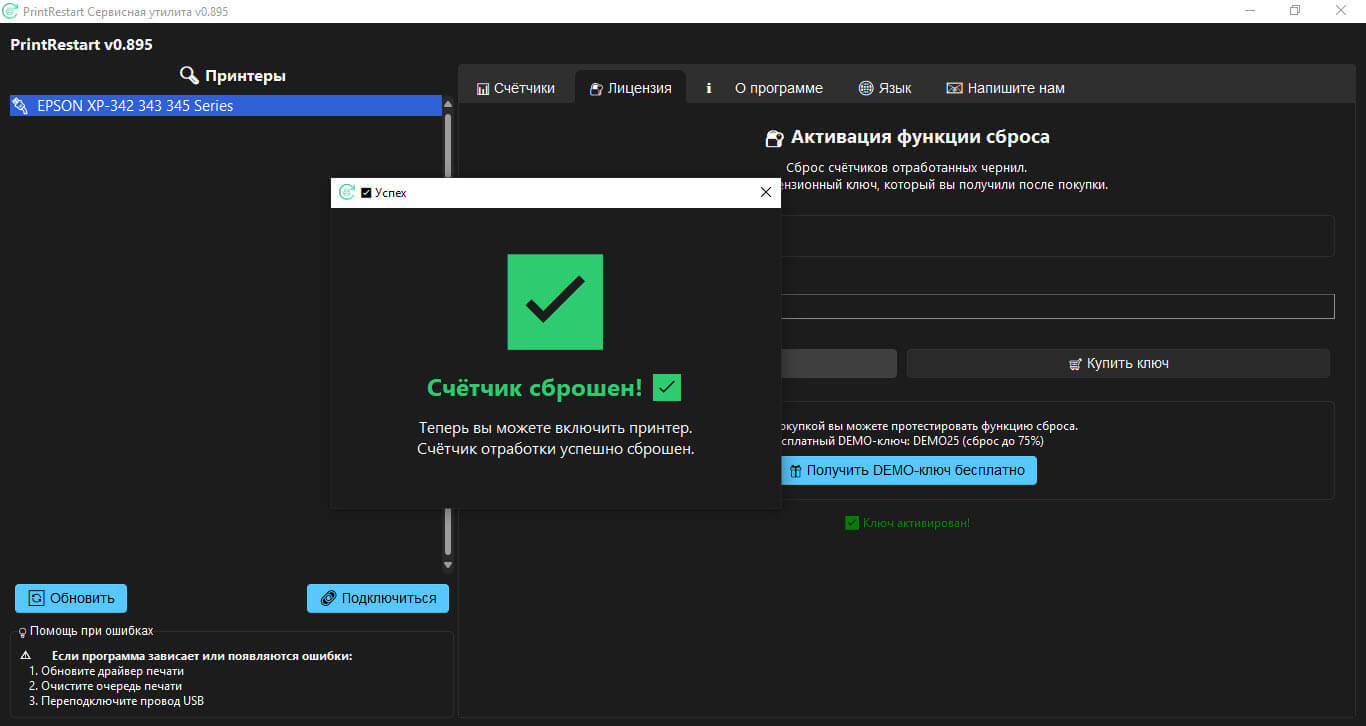Click the Ключ активирован! status text
The width and height of the screenshot is (1366, 726).
tap(916, 522)
